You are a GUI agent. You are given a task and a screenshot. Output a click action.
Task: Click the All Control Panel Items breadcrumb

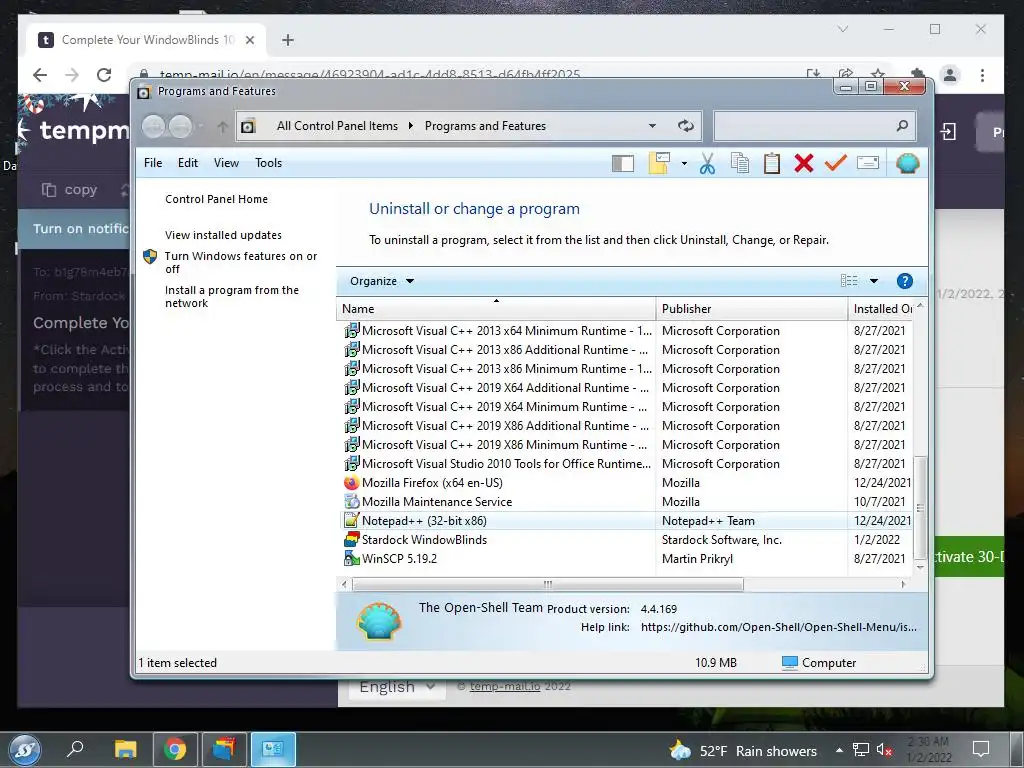coord(337,126)
